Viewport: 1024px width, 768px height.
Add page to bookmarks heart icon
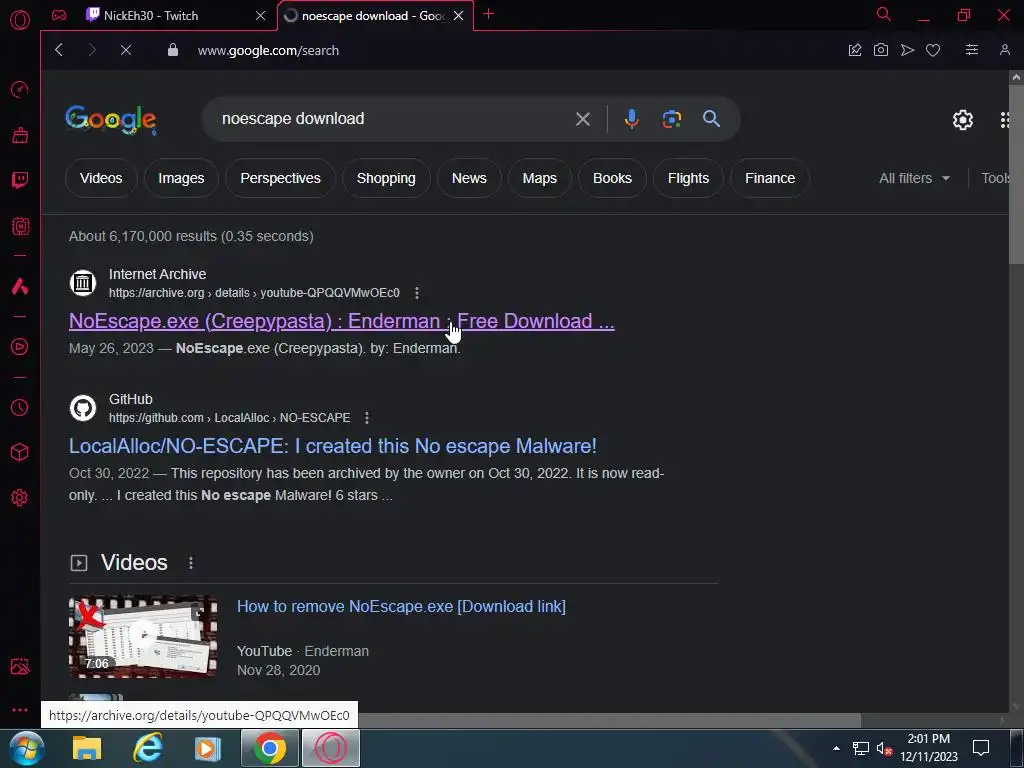point(933,50)
